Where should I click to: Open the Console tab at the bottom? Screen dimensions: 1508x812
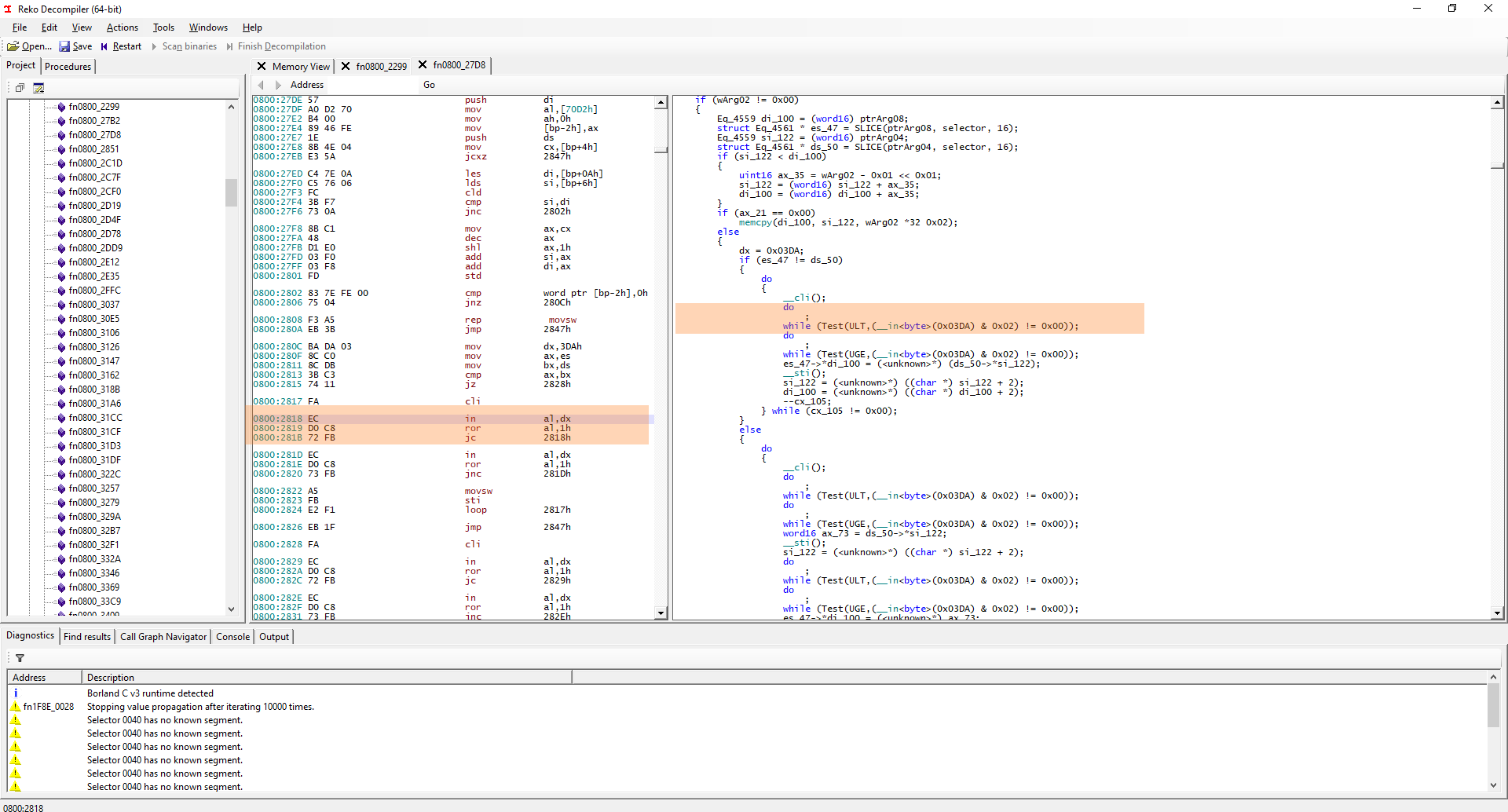(x=232, y=636)
